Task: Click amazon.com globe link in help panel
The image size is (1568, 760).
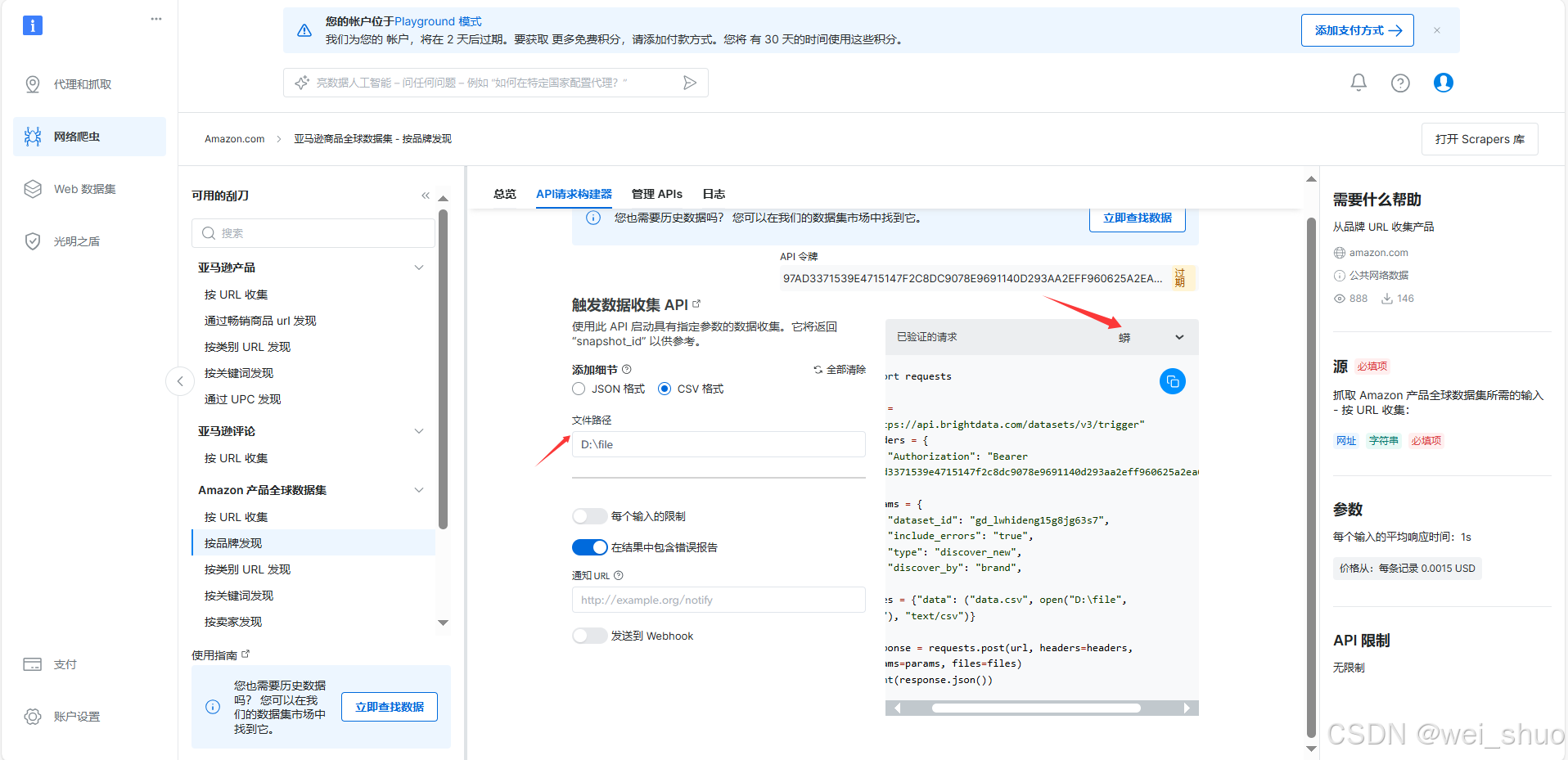Action: click(x=1371, y=253)
